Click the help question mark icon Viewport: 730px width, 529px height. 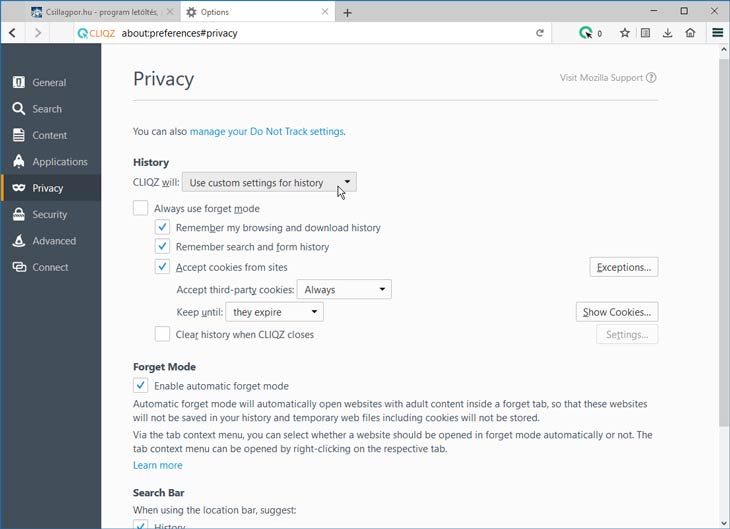(651, 78)
